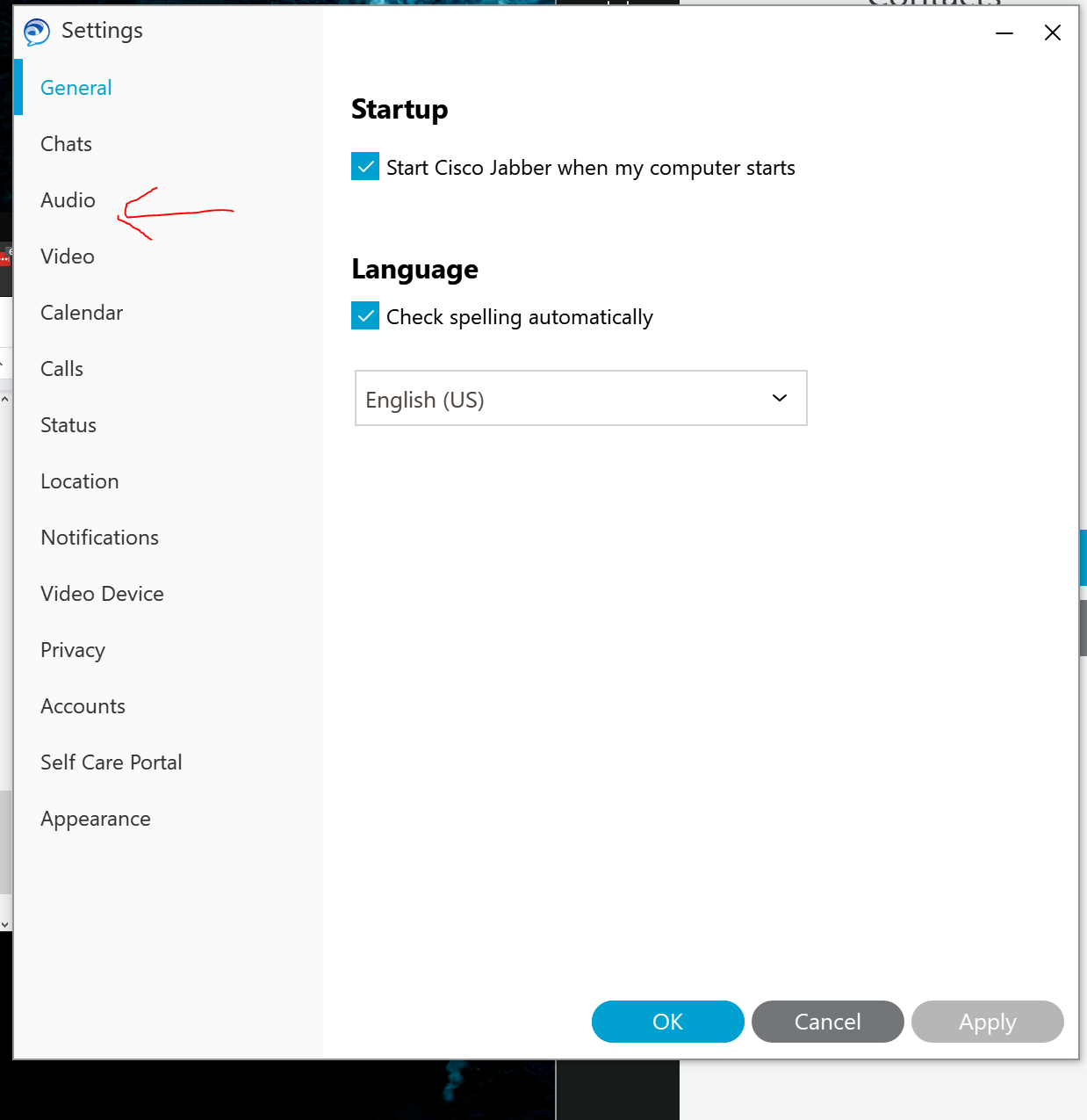
Task: Click the Apply button
Action: click(x=988, y=1022)
